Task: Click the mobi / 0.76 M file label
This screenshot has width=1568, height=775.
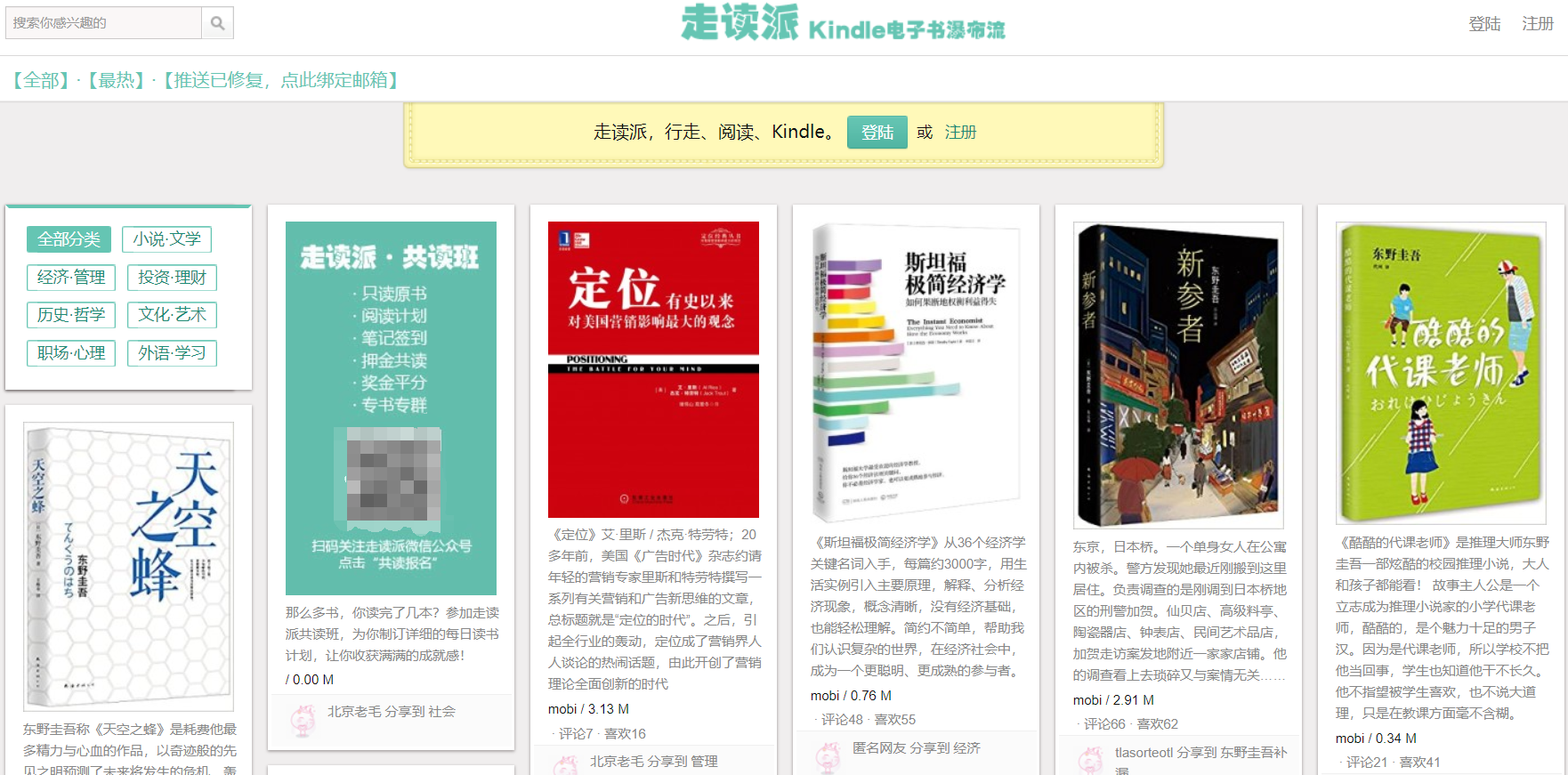Action: coord(851,695)
